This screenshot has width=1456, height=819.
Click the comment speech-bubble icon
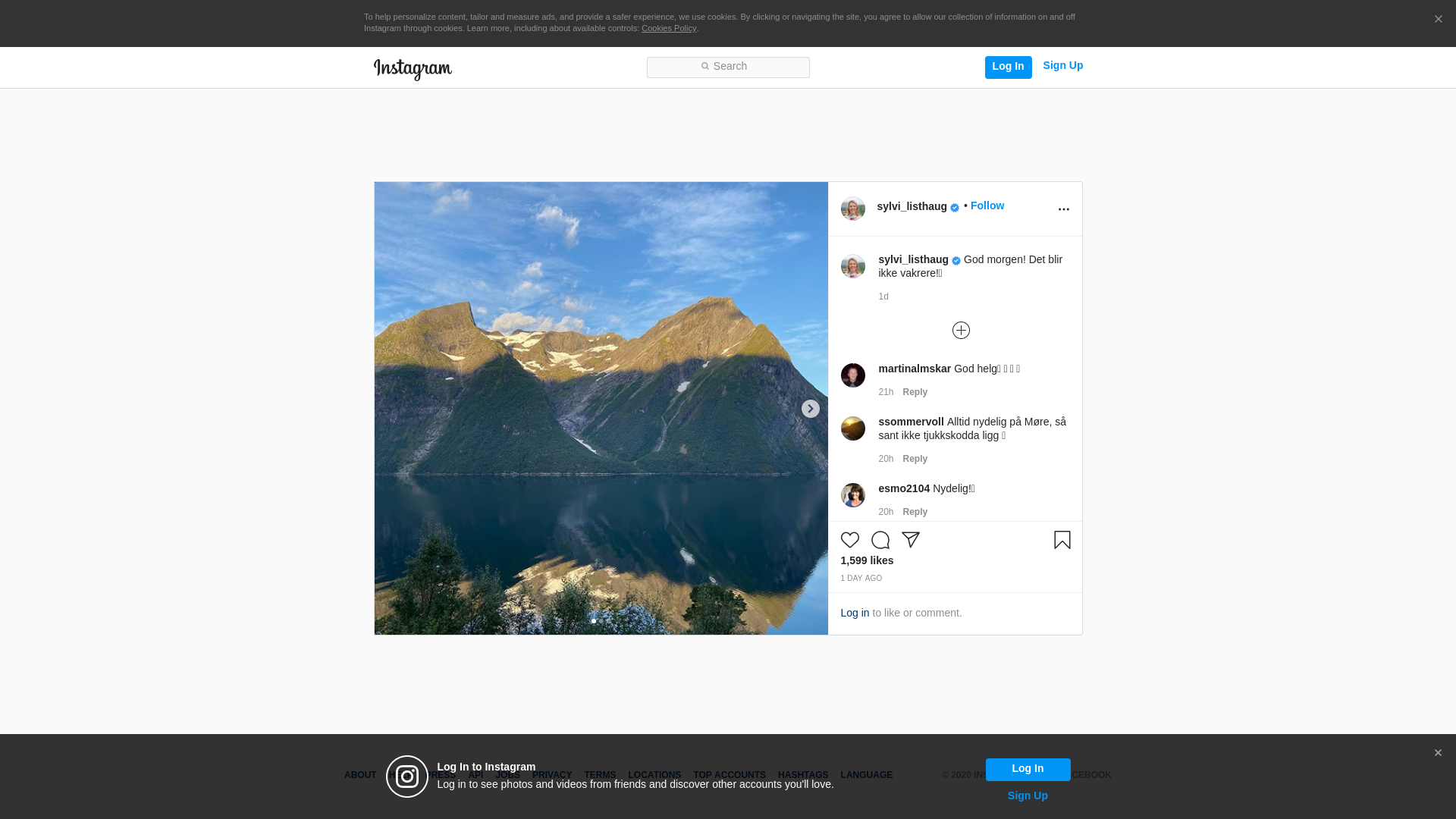[x=880, y=540]
